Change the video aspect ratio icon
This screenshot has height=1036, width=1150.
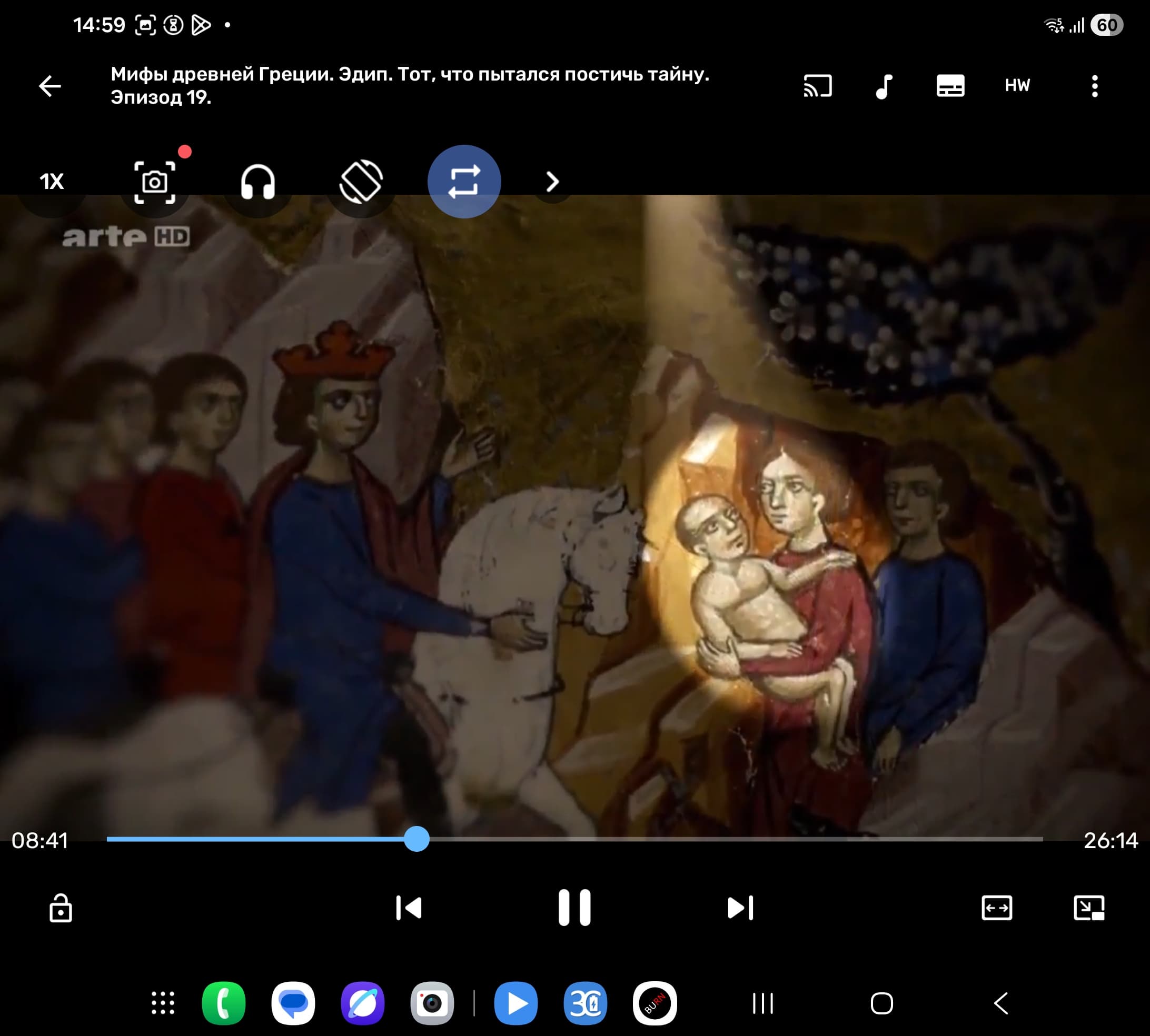coord(996,908)
